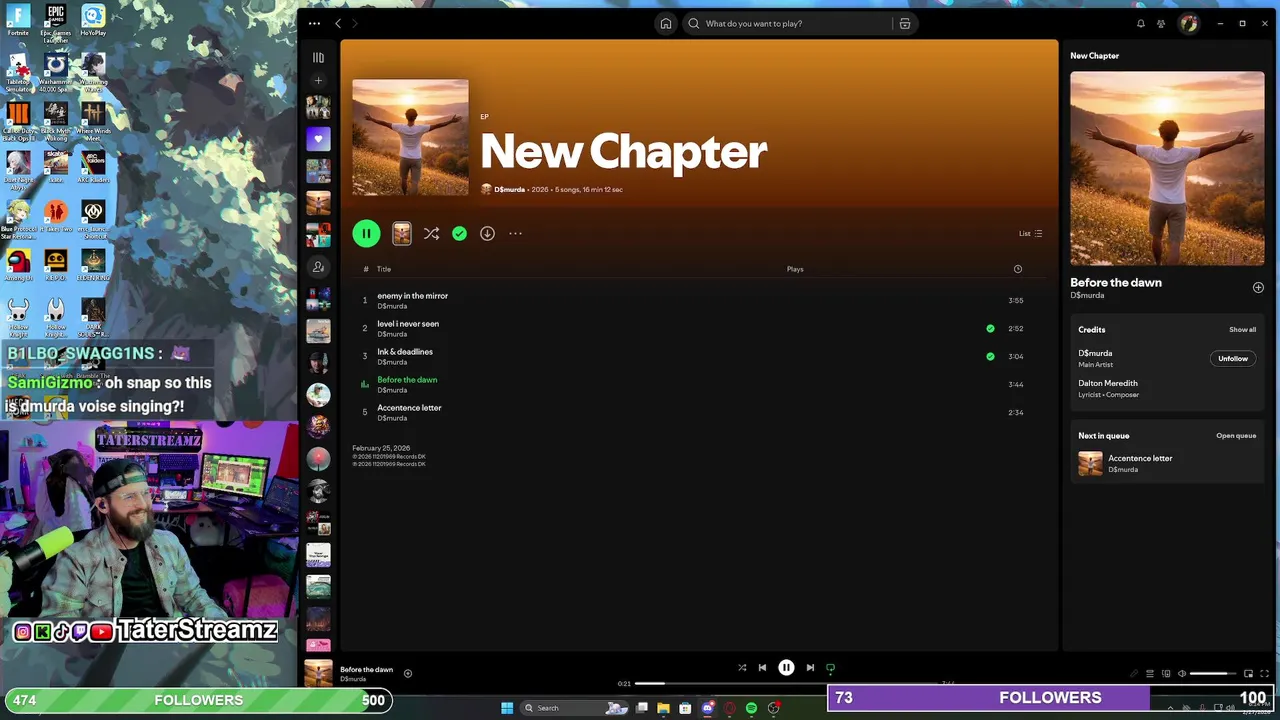This screenshot has width=1280, height=720.
Task: Open D$murda main artist in Credits
Action: tap(1095, 353)
